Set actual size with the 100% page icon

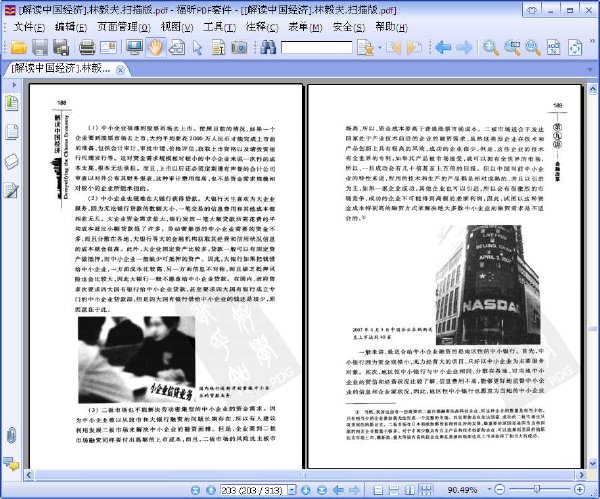click(554, 47)
